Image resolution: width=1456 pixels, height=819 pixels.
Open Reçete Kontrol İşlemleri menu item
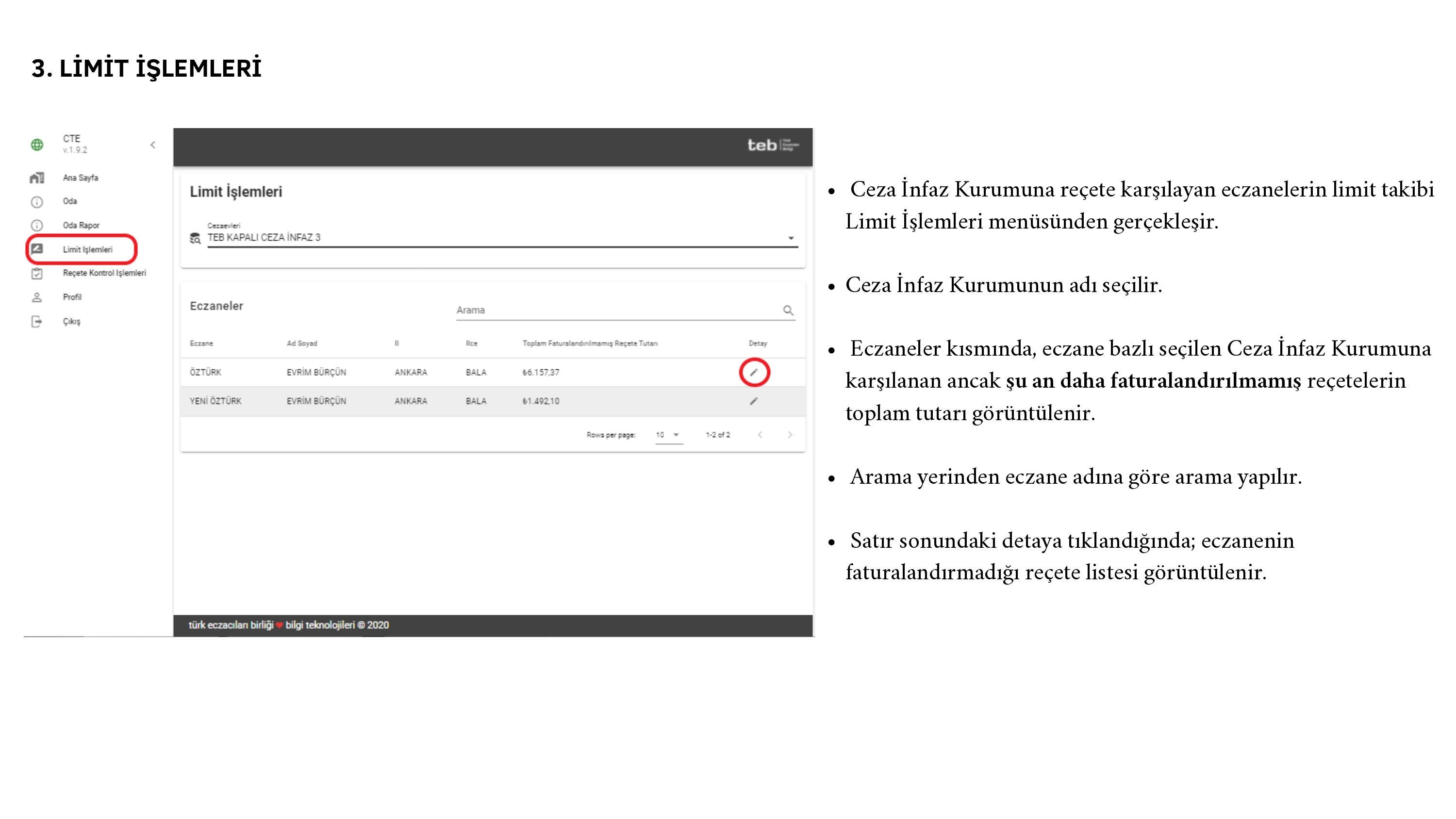coord(104,273)
